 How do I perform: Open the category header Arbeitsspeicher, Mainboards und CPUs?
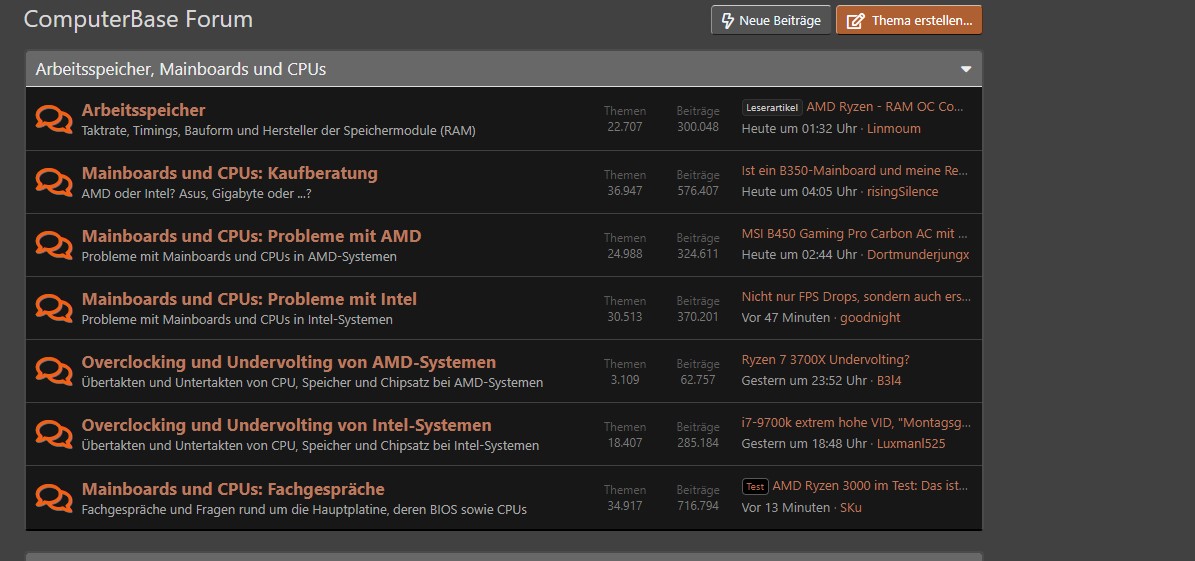(x=181, y=69)
